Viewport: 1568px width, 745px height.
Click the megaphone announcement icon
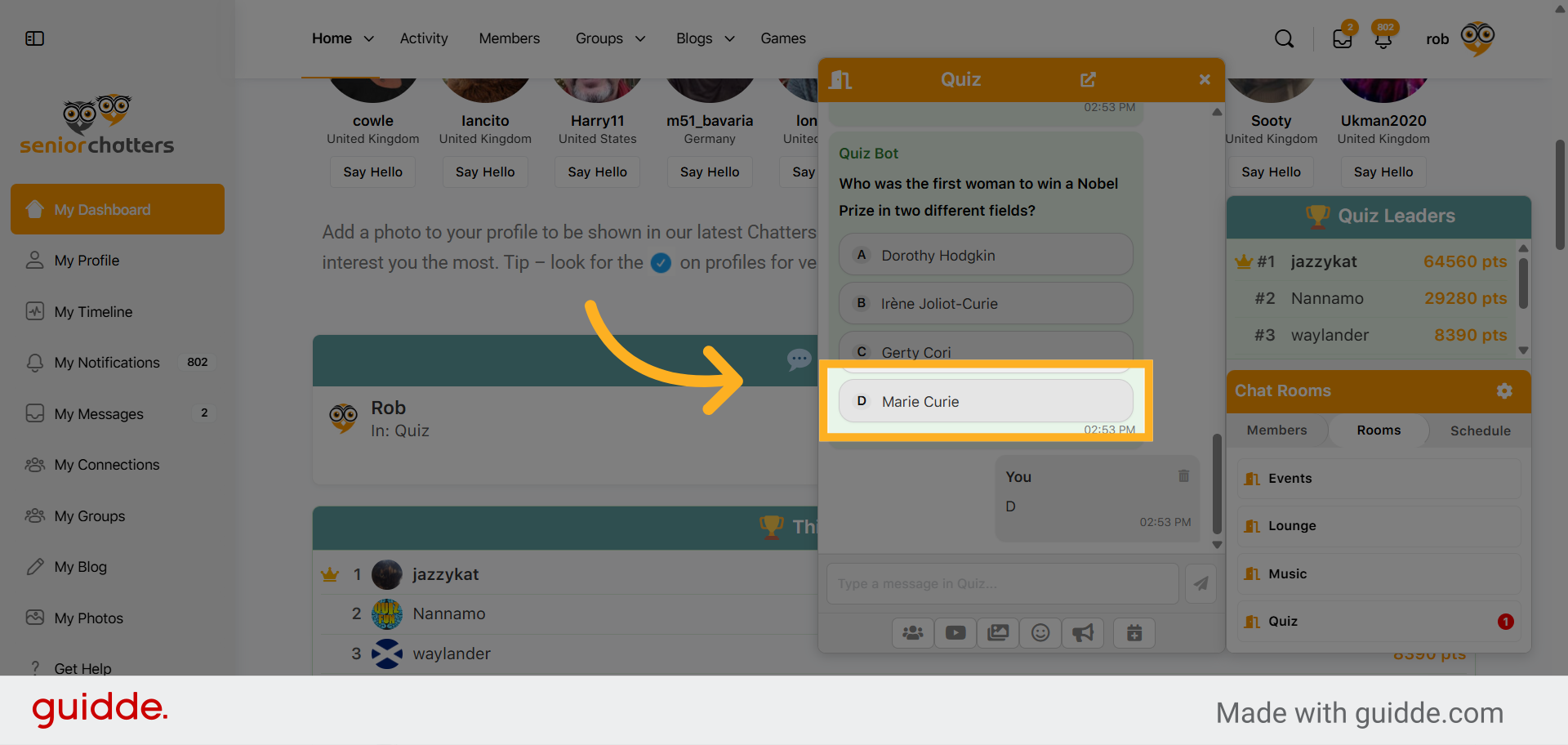(1083, 633)
